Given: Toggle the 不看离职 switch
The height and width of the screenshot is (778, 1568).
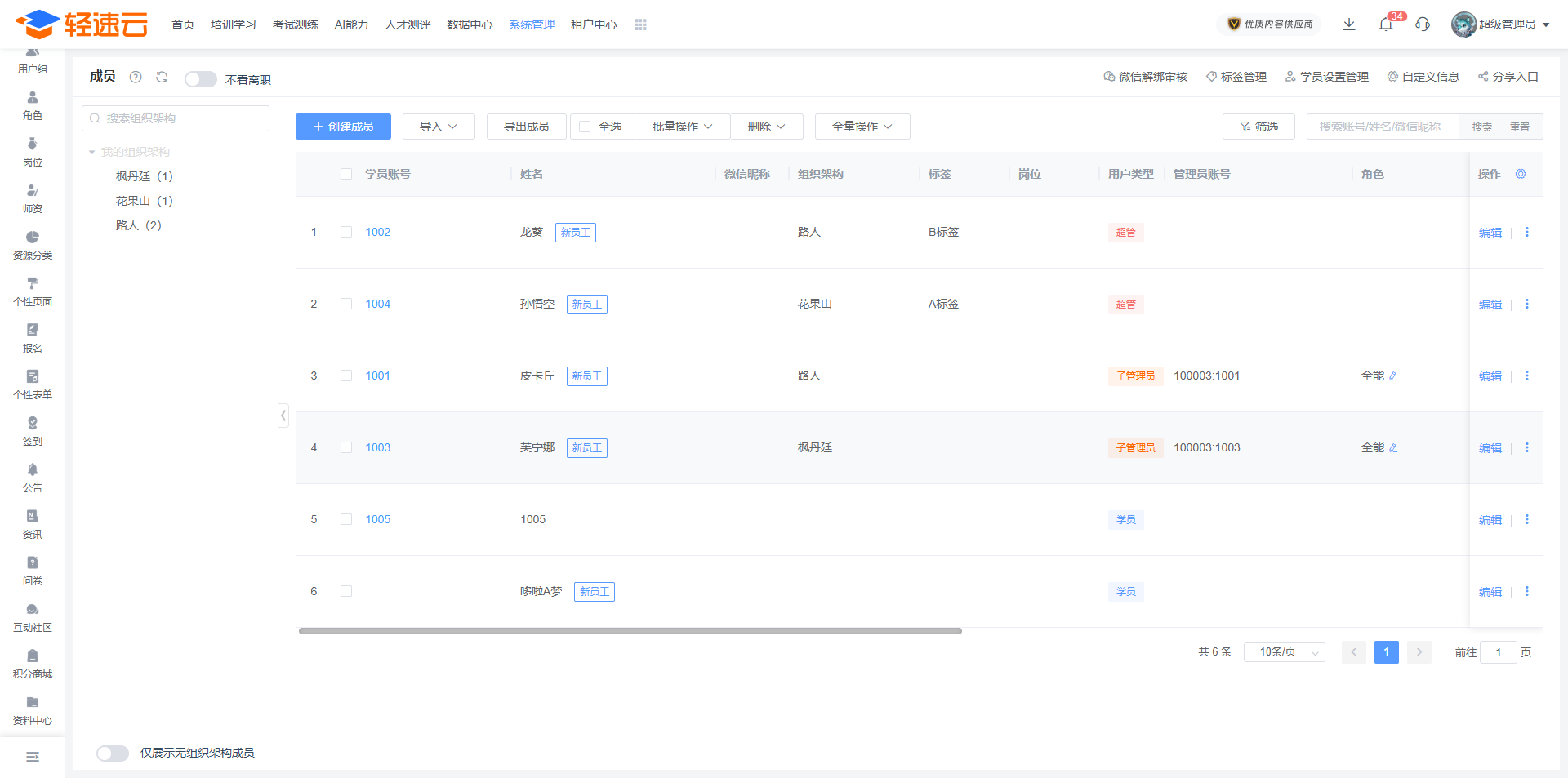Looking at the screenshot, I should pos(200,79).
